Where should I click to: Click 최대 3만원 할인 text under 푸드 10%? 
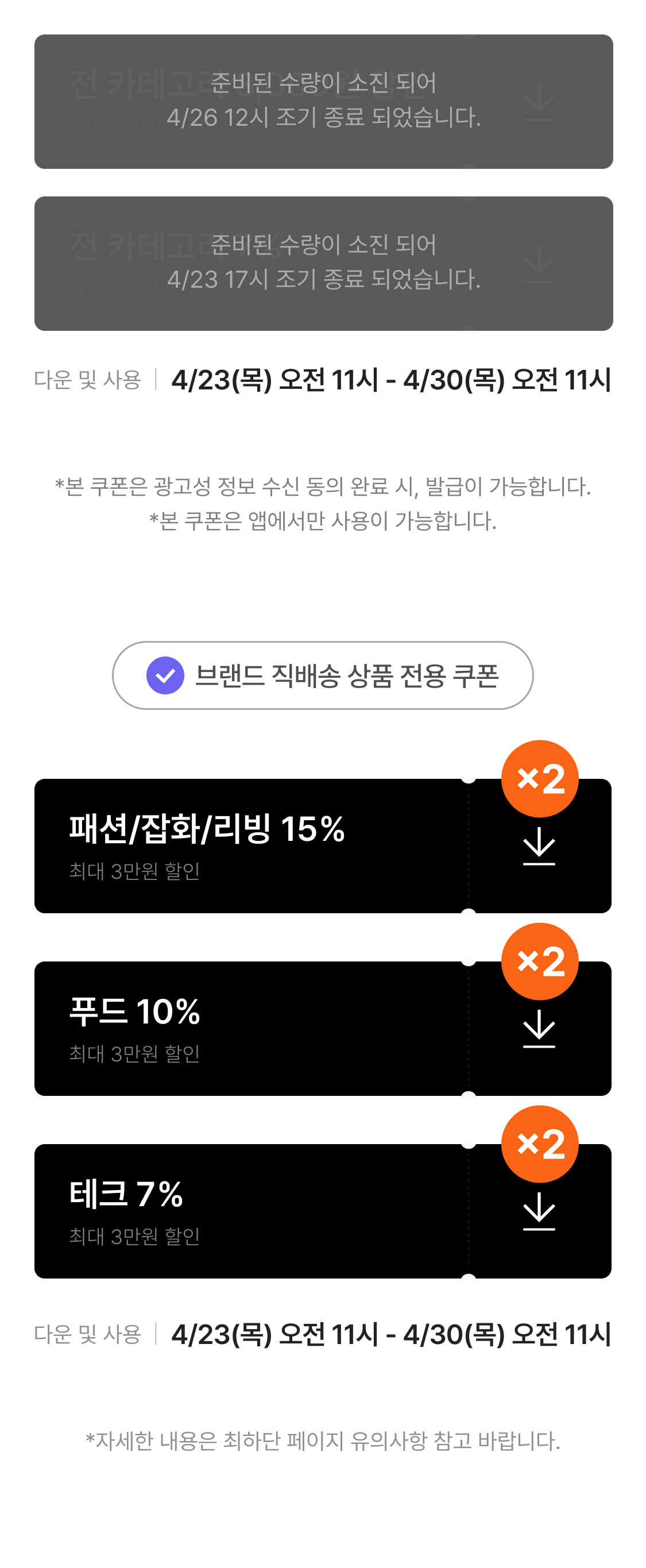tap(134, 1053)
